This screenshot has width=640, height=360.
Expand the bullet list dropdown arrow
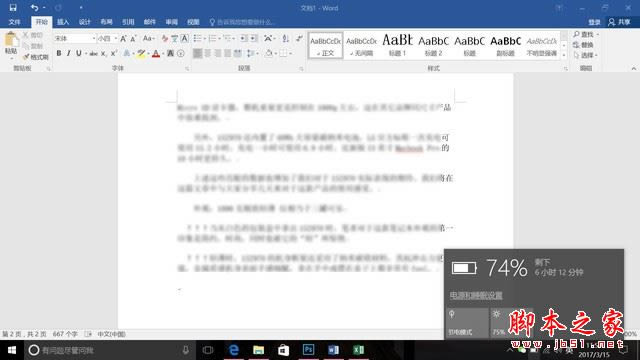coord(204,38)
